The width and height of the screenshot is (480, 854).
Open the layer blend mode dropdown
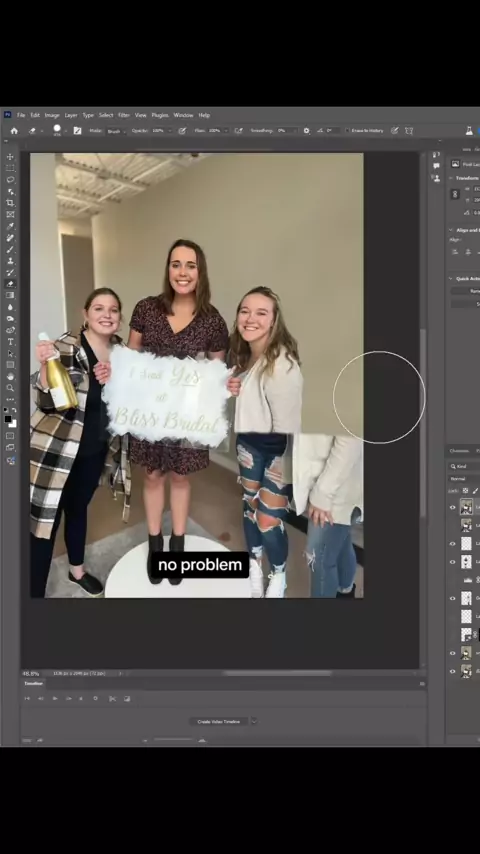(x=464, y=479)
